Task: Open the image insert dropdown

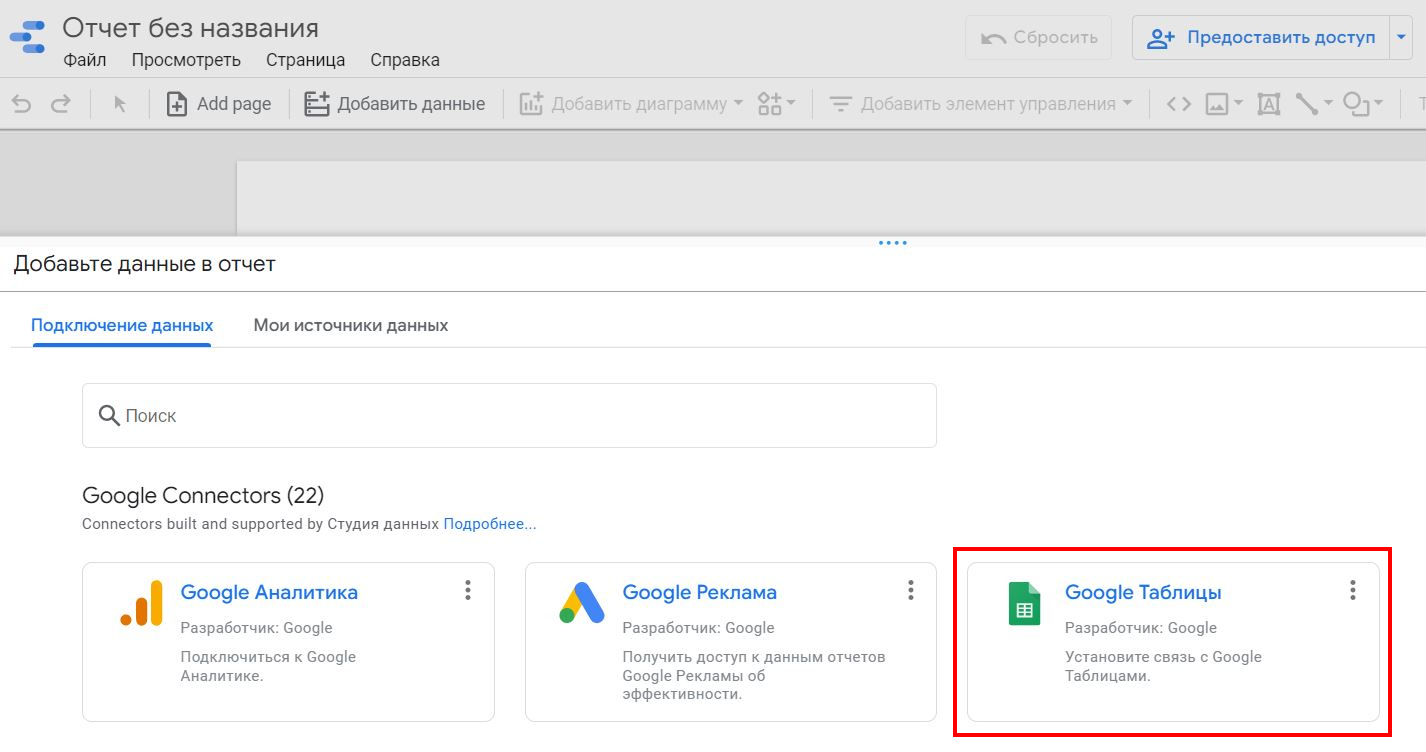Action: click(1224, 104)
